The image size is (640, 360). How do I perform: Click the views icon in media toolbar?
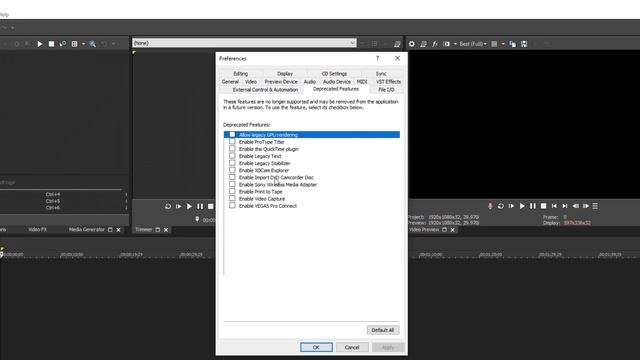point(75,44)
